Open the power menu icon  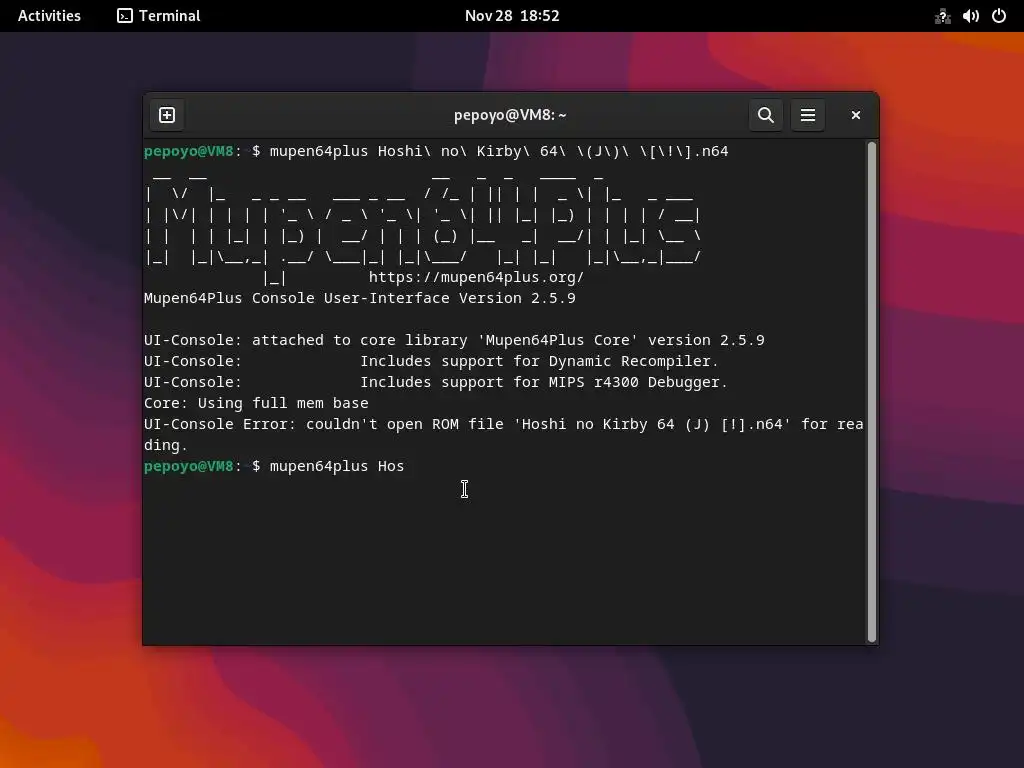(x=999, y=16)
